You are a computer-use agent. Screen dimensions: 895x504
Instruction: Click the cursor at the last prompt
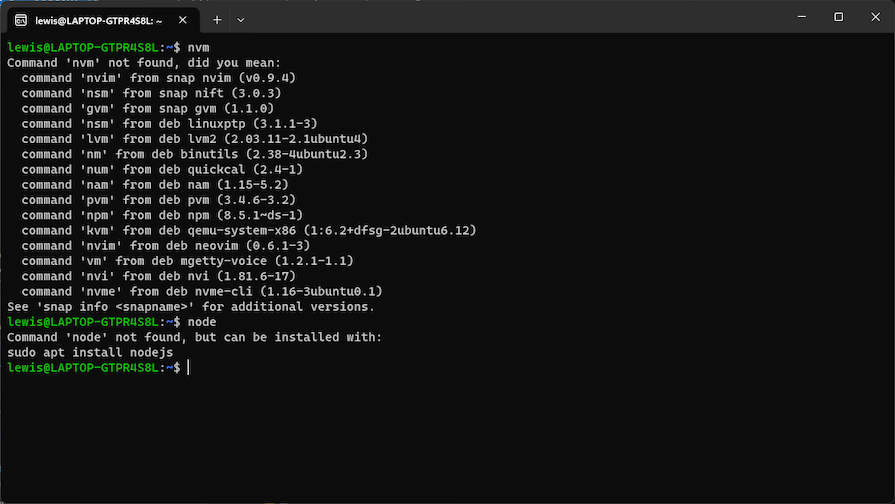click(188, 368)
